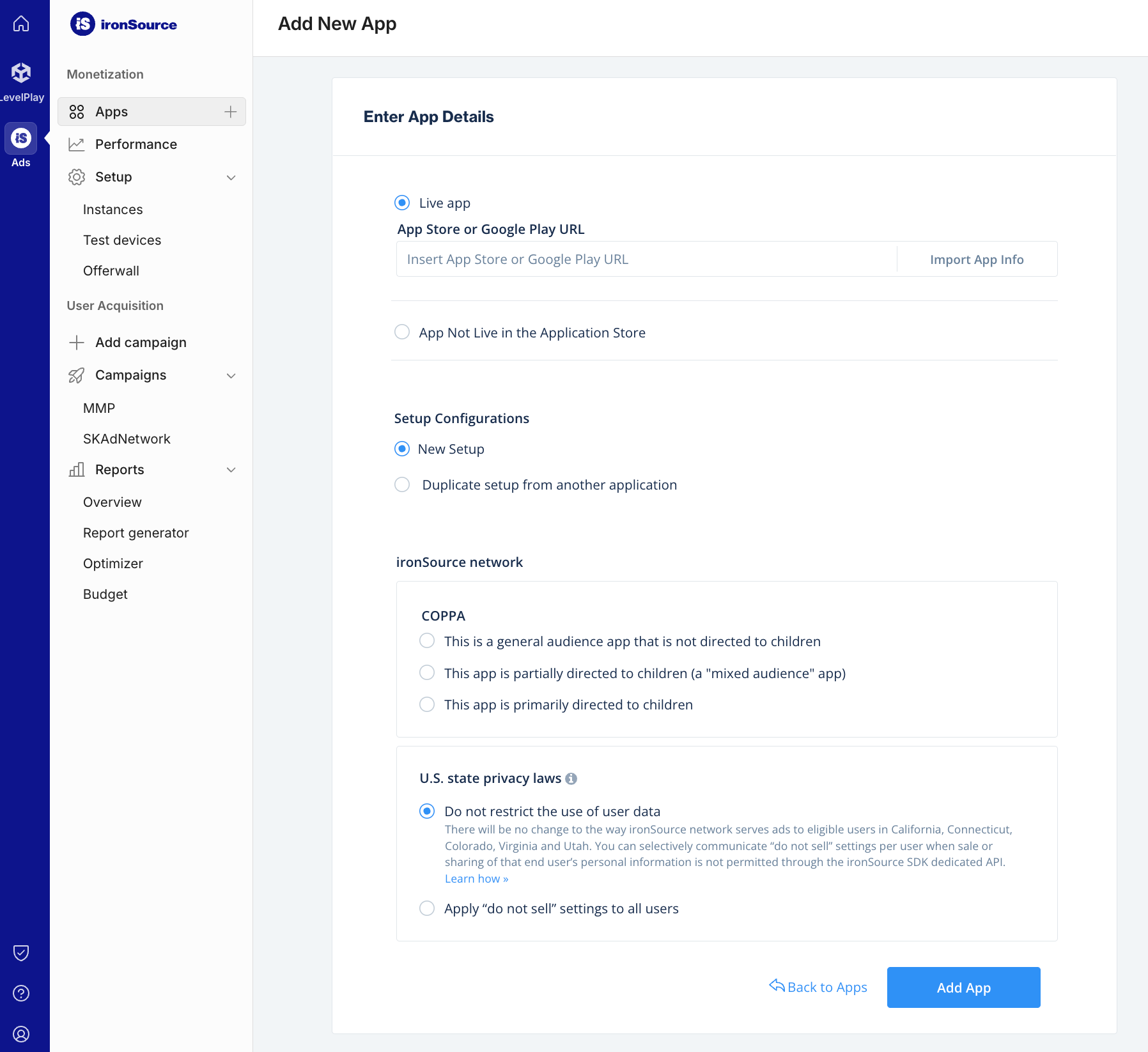Go to Report generator in the sidebar

point(136,533)
